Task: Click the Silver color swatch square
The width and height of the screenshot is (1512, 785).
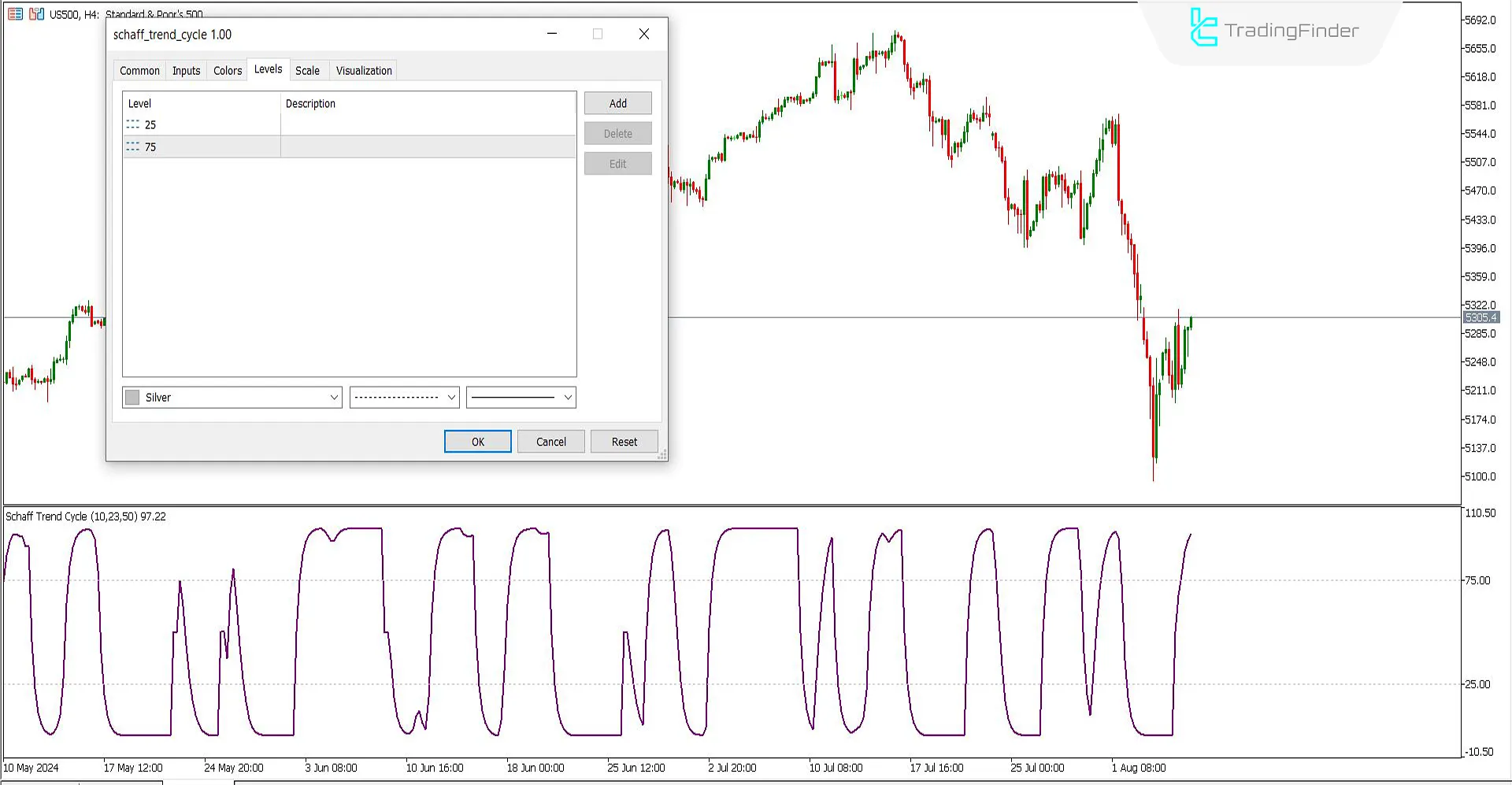Action: (133, 398)
